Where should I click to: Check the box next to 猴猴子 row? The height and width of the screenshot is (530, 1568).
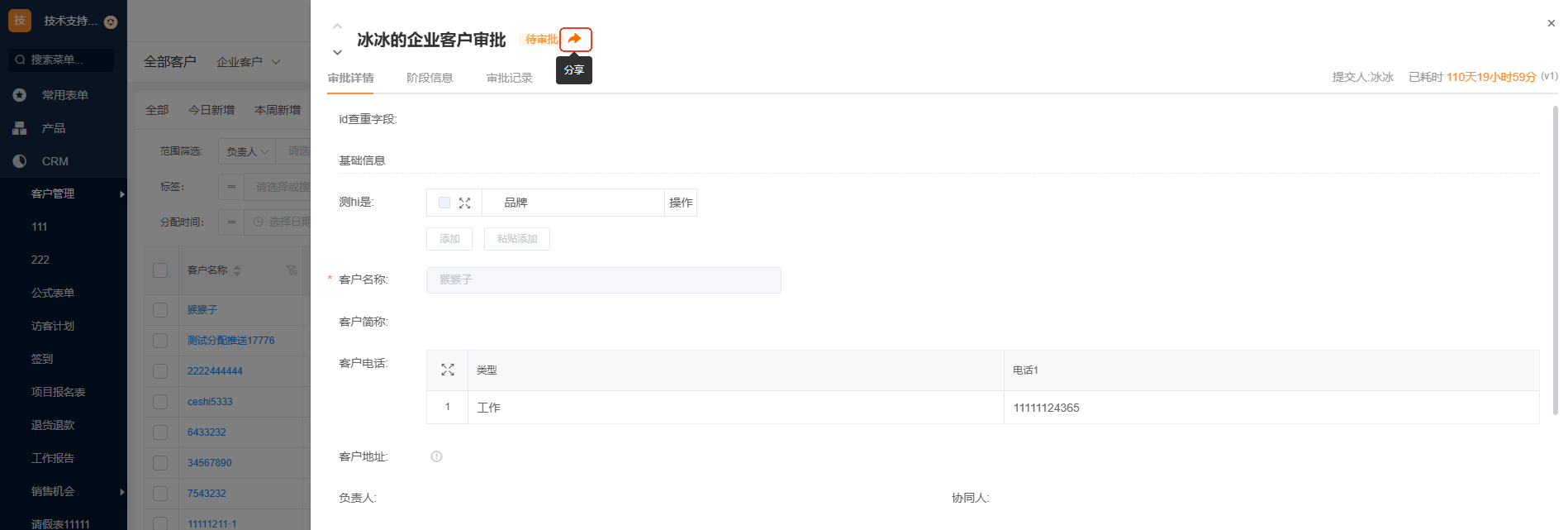coord(161,310)
